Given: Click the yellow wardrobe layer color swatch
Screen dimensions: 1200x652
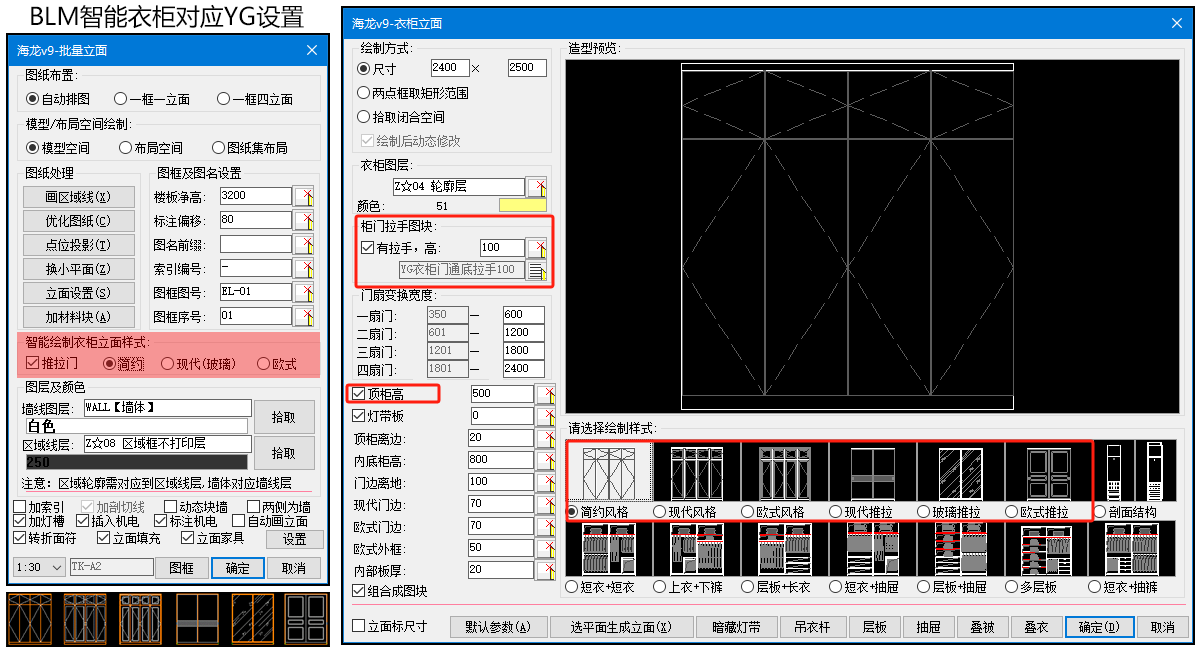Looking at the screenshot, I should pos(522,206).
